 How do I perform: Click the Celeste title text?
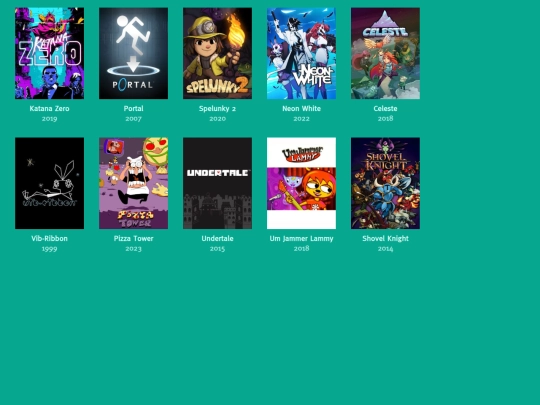pyautogui.click(x=385, y=108)
